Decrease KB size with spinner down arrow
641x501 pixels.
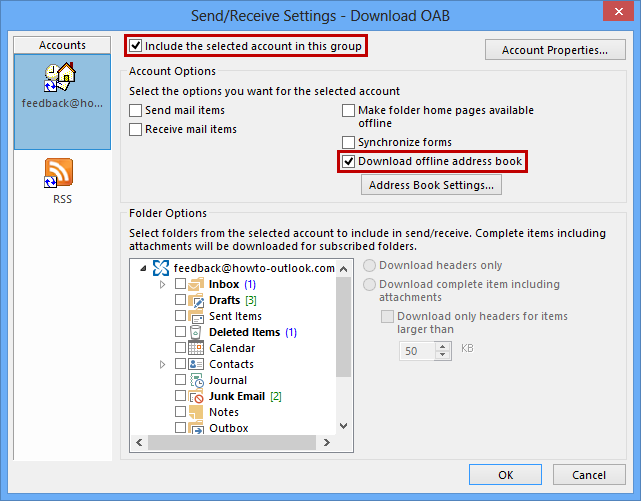[x=443, y=355]
